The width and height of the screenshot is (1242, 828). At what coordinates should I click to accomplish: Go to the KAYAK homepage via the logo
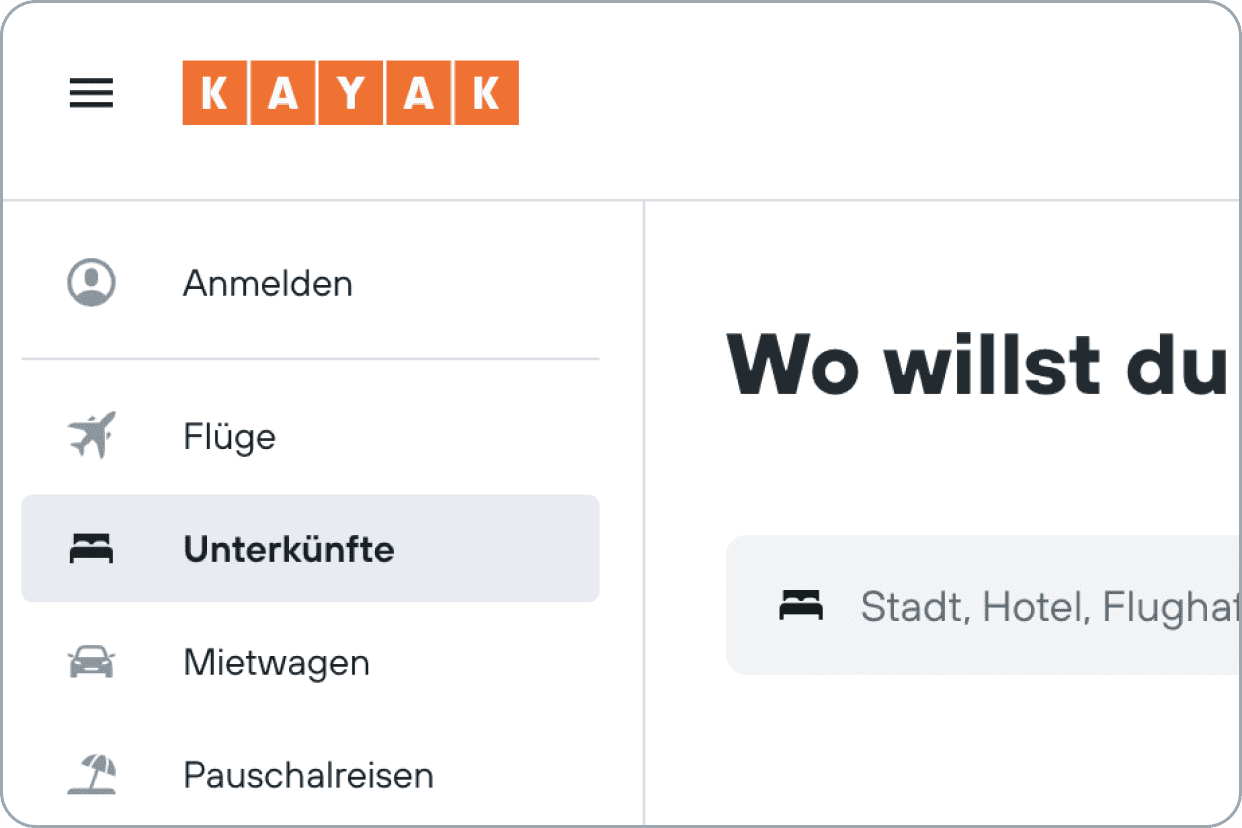(x=350, y=93)
